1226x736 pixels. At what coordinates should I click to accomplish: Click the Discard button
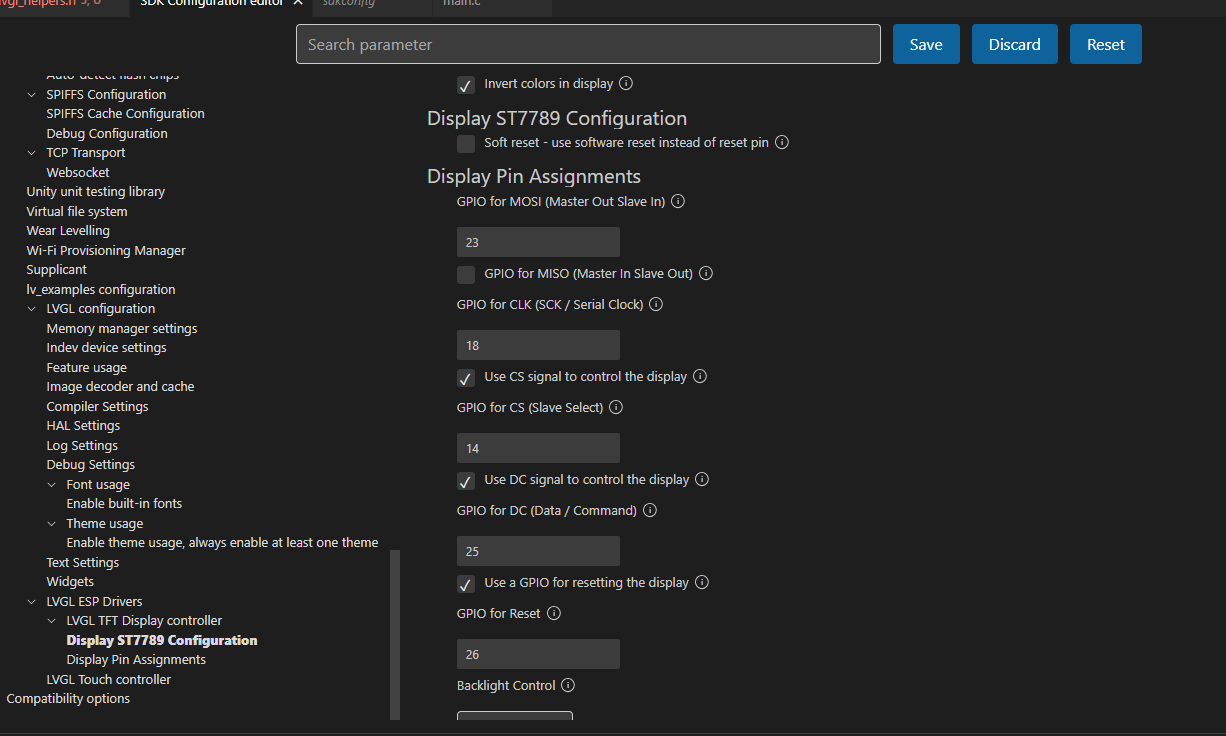(1014, 44)
